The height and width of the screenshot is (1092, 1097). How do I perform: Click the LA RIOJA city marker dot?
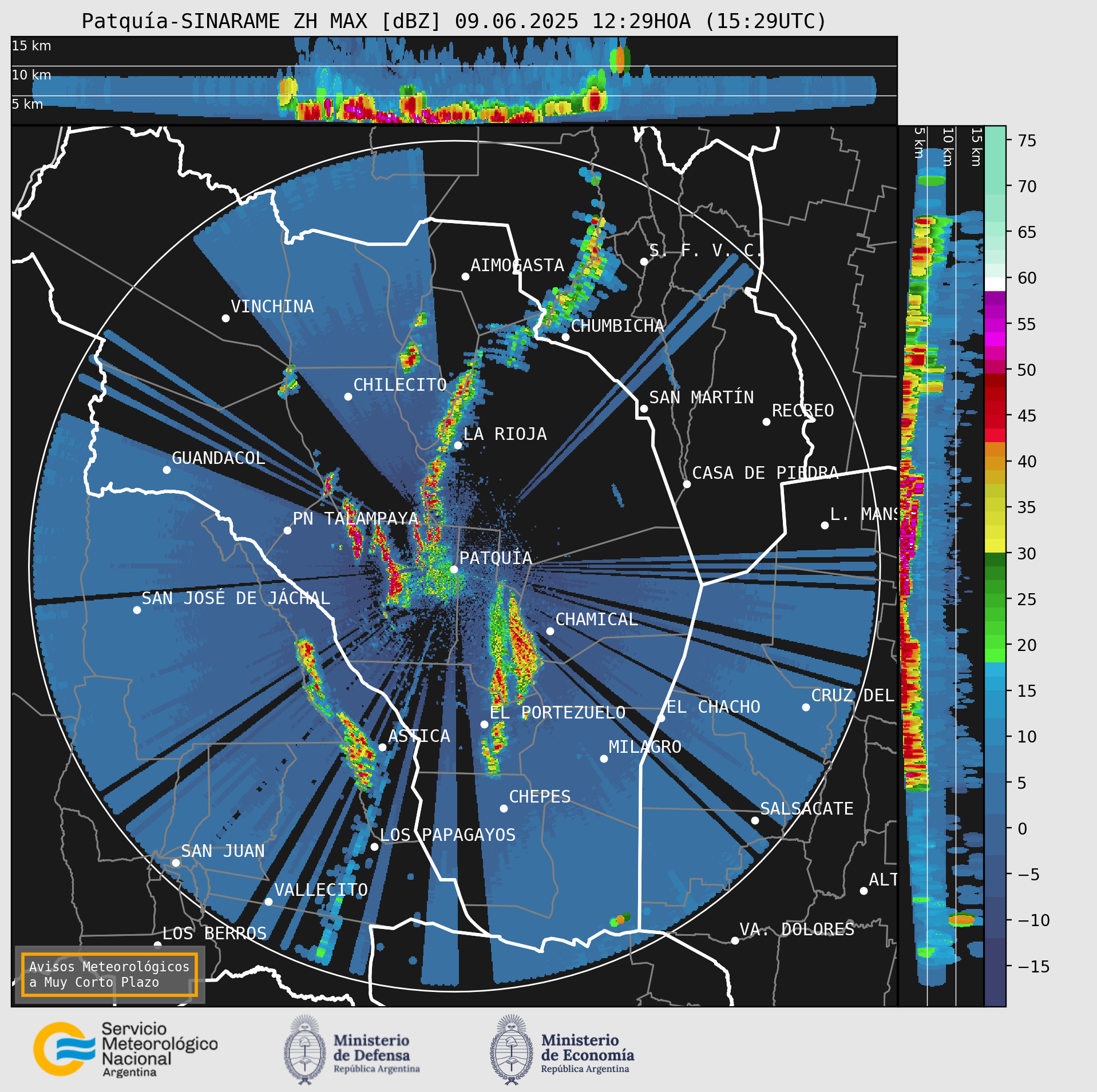458,445
